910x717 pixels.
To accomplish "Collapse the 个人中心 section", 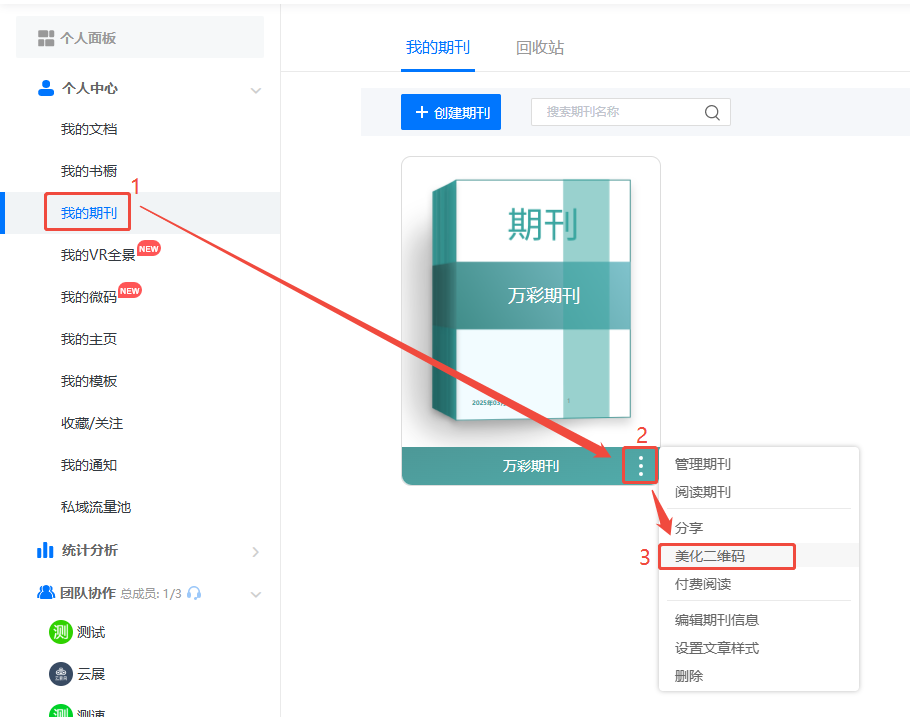I will [255, 90].
